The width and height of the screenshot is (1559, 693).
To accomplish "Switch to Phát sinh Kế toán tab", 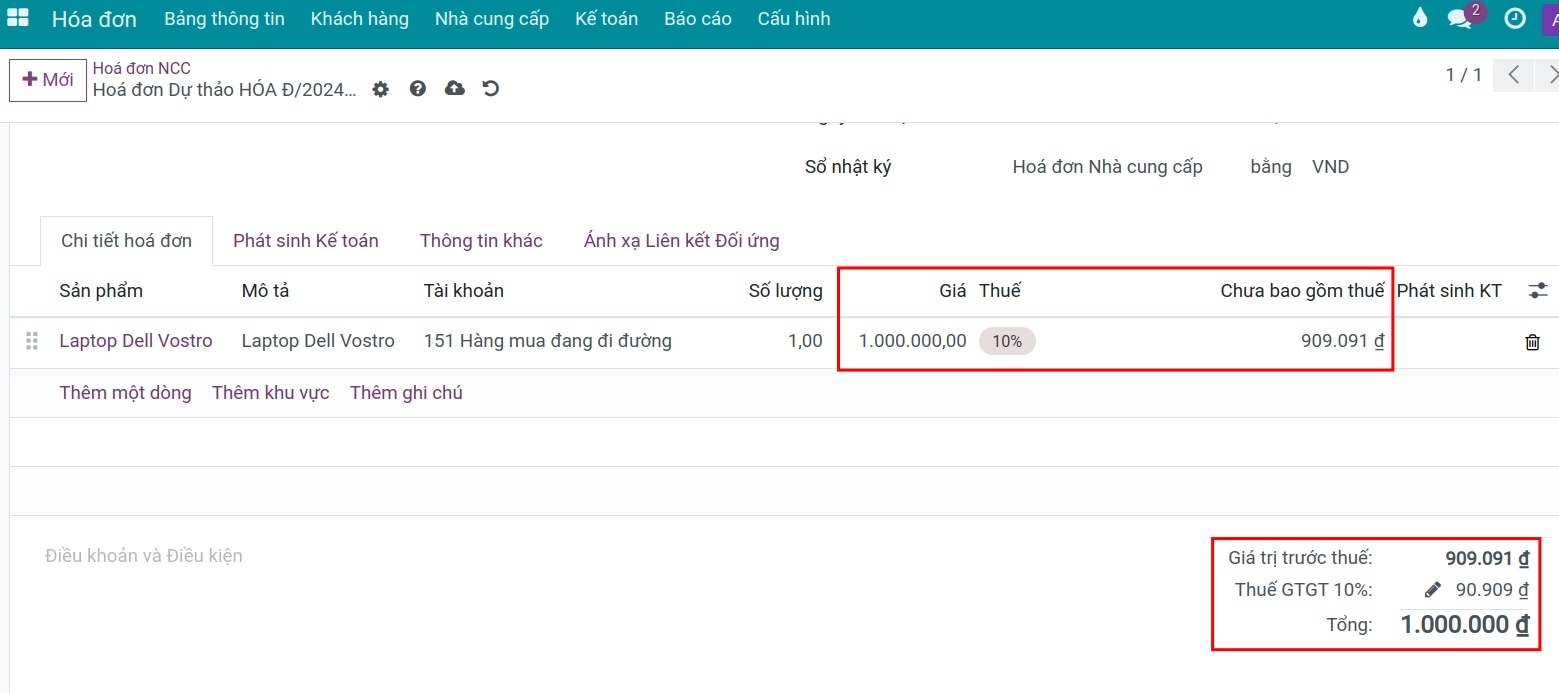I will coord(305,240).
